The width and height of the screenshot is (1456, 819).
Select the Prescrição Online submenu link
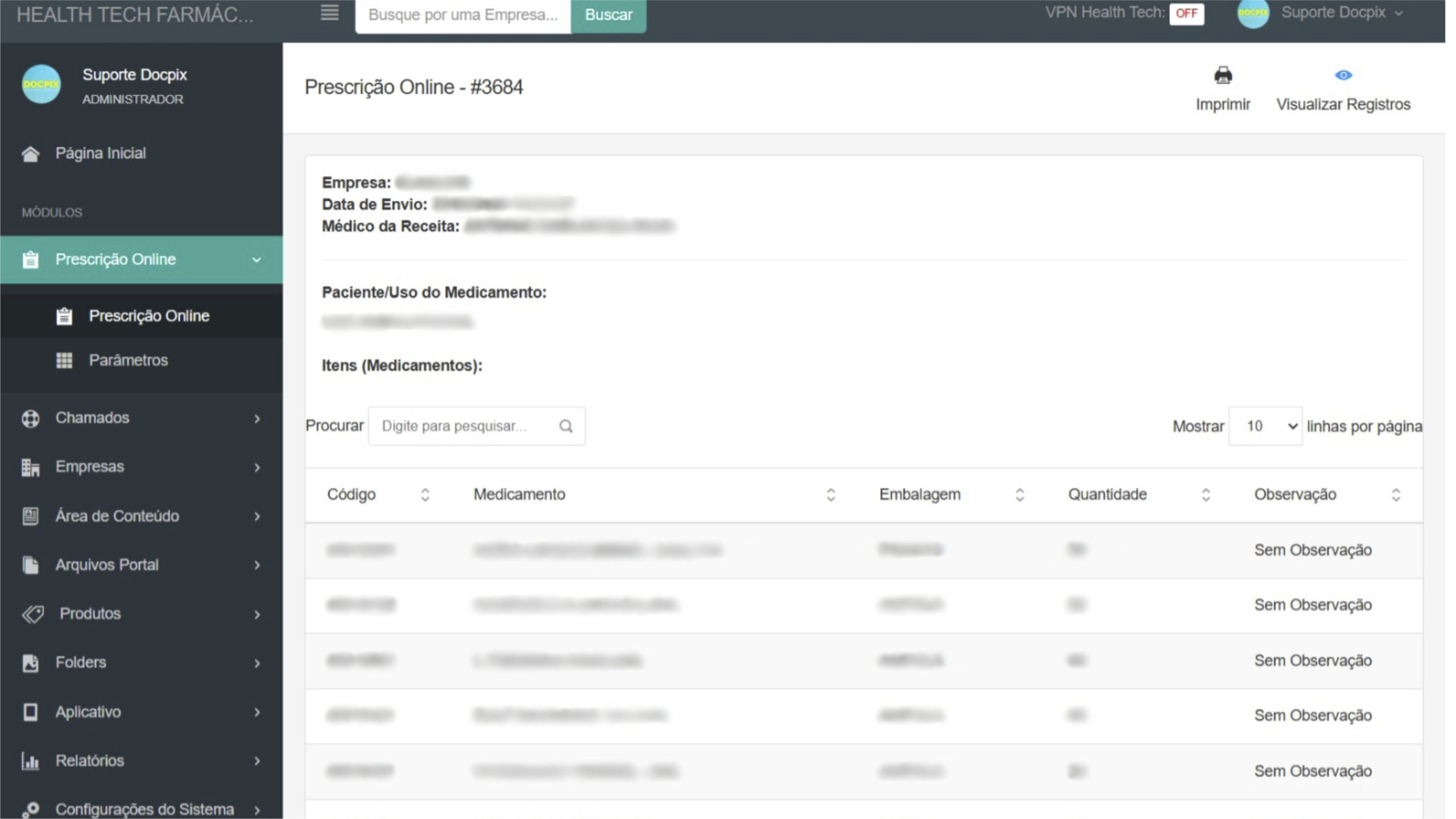pyautogui.click(x=149, y=316)
